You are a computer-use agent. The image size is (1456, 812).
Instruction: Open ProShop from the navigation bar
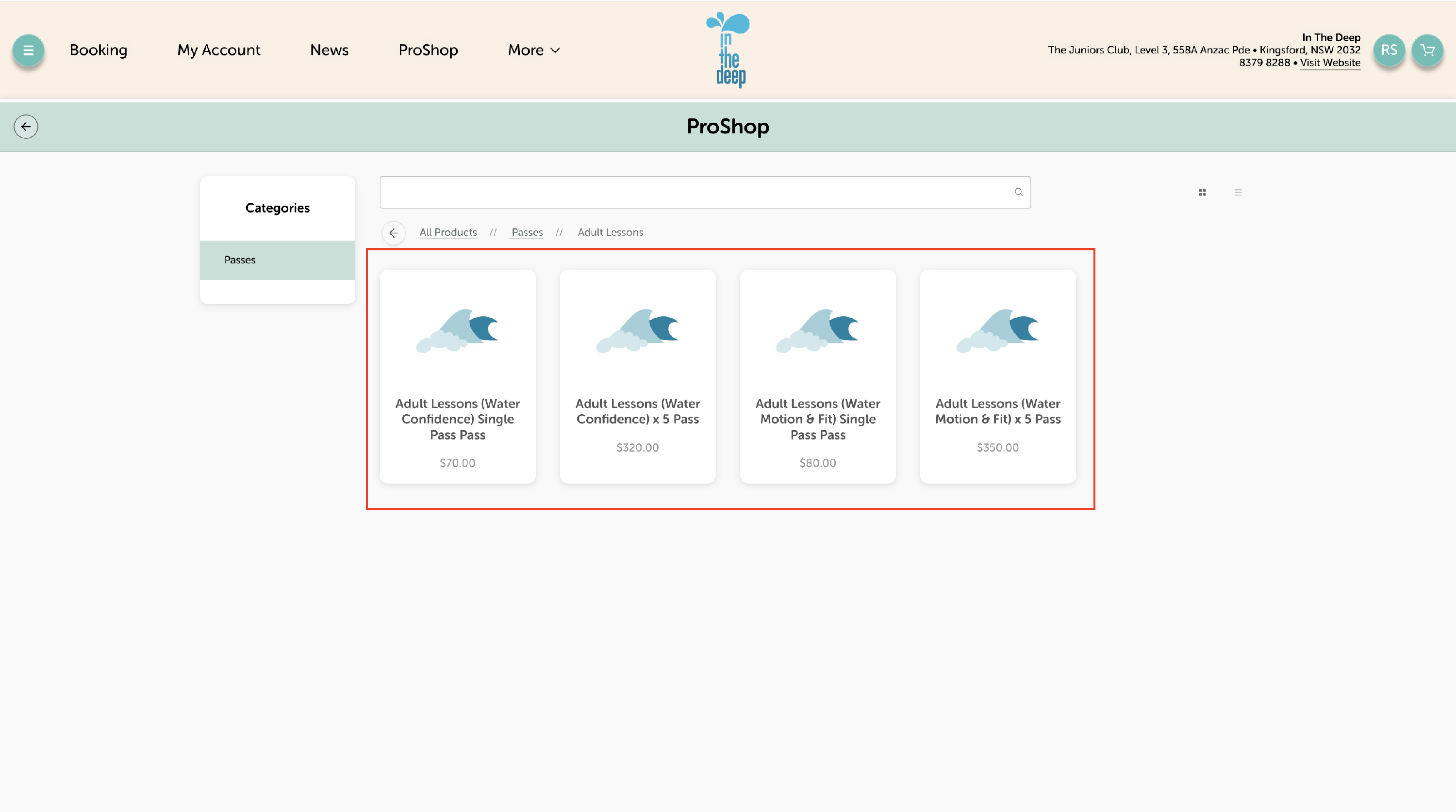[x=428, y=50]
